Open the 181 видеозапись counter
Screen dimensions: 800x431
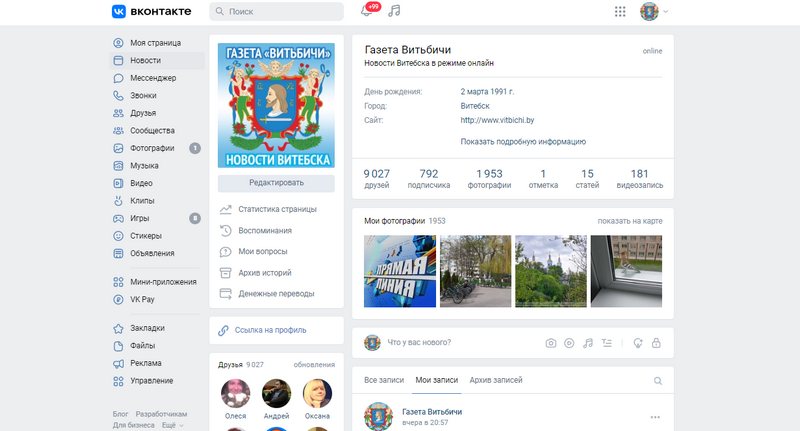coord(640,179)
